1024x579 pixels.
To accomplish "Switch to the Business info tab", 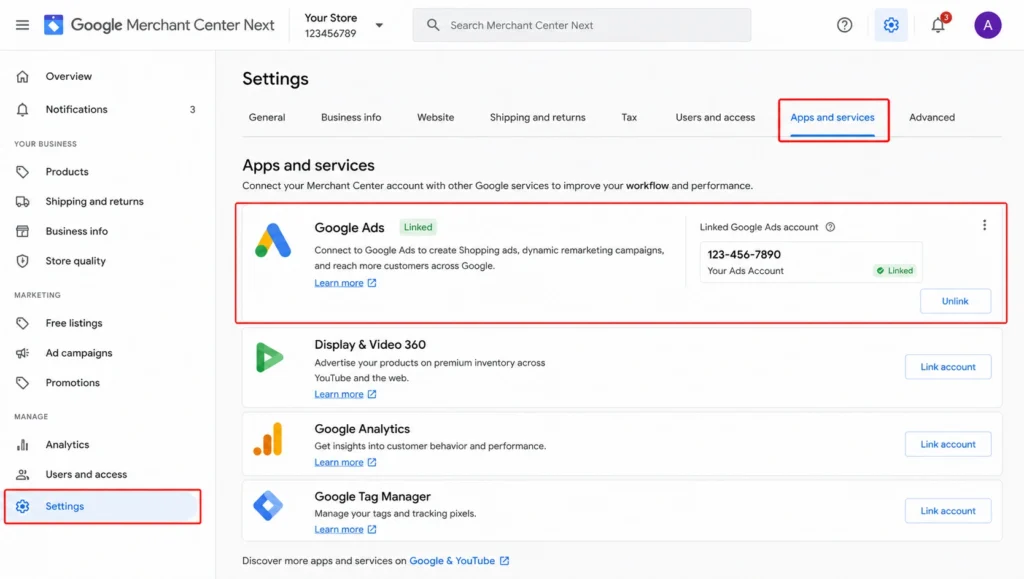I will point(351,117).
